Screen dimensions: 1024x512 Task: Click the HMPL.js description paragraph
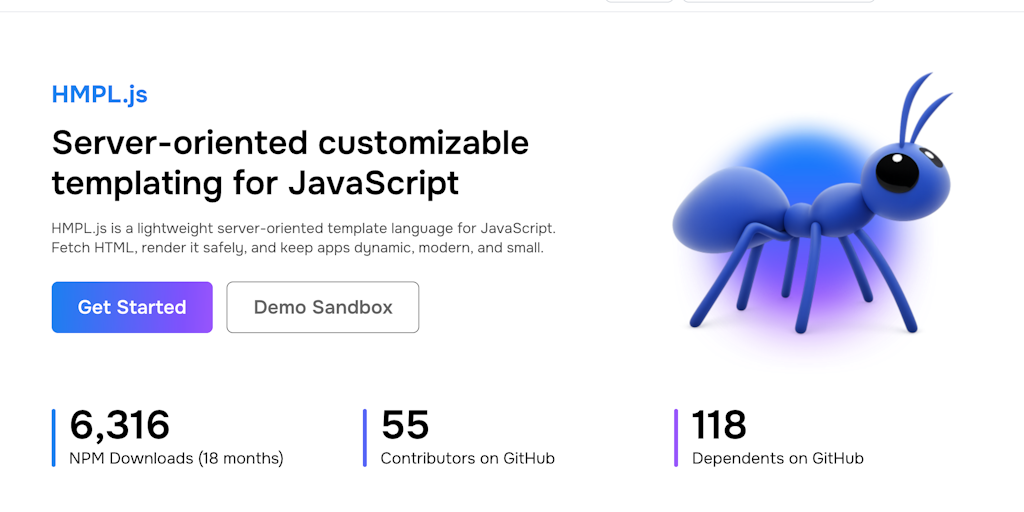[x=303, y=238]
